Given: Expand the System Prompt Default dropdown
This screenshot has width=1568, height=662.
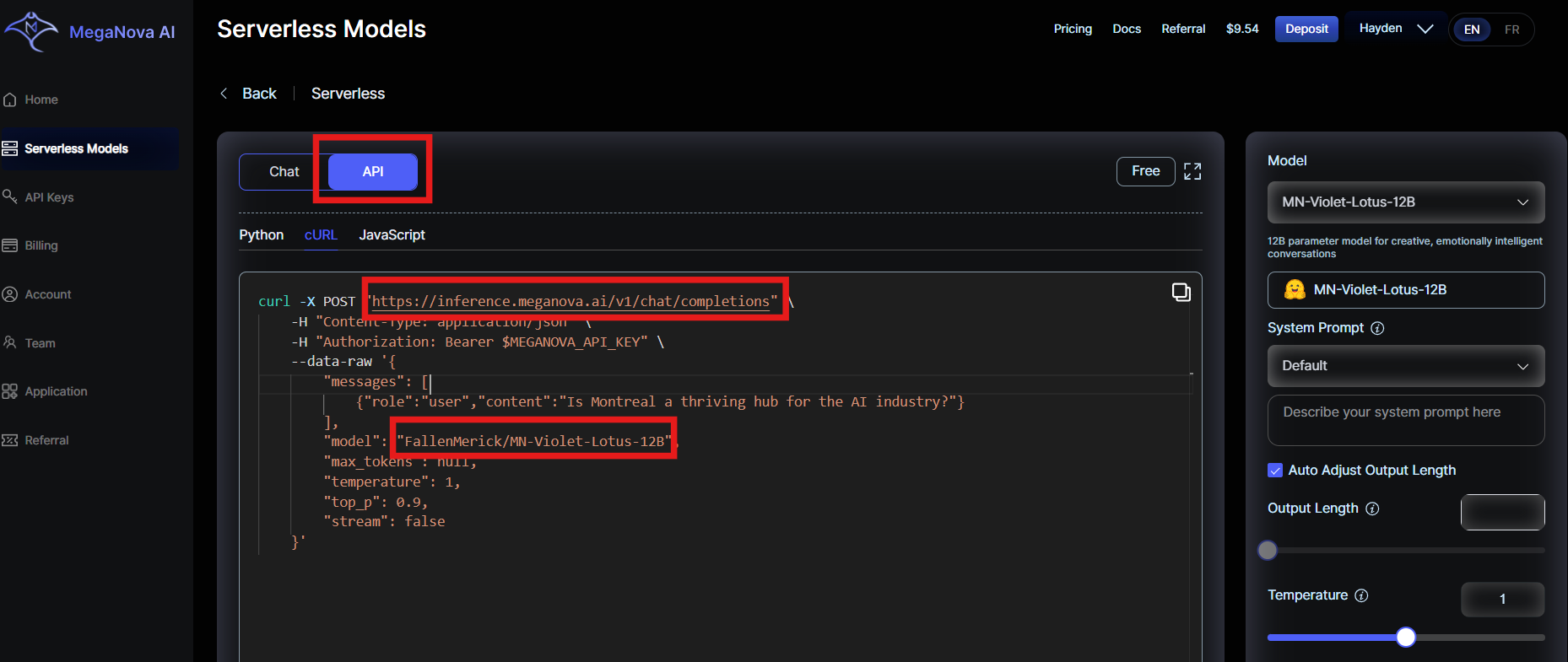Looking at the screenshot, I should click(1405, 366).
